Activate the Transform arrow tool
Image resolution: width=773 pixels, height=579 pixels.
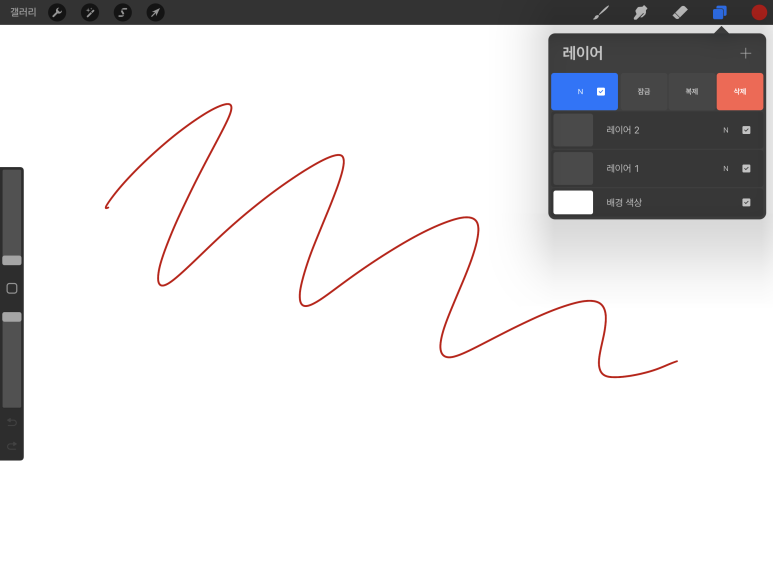155,12
